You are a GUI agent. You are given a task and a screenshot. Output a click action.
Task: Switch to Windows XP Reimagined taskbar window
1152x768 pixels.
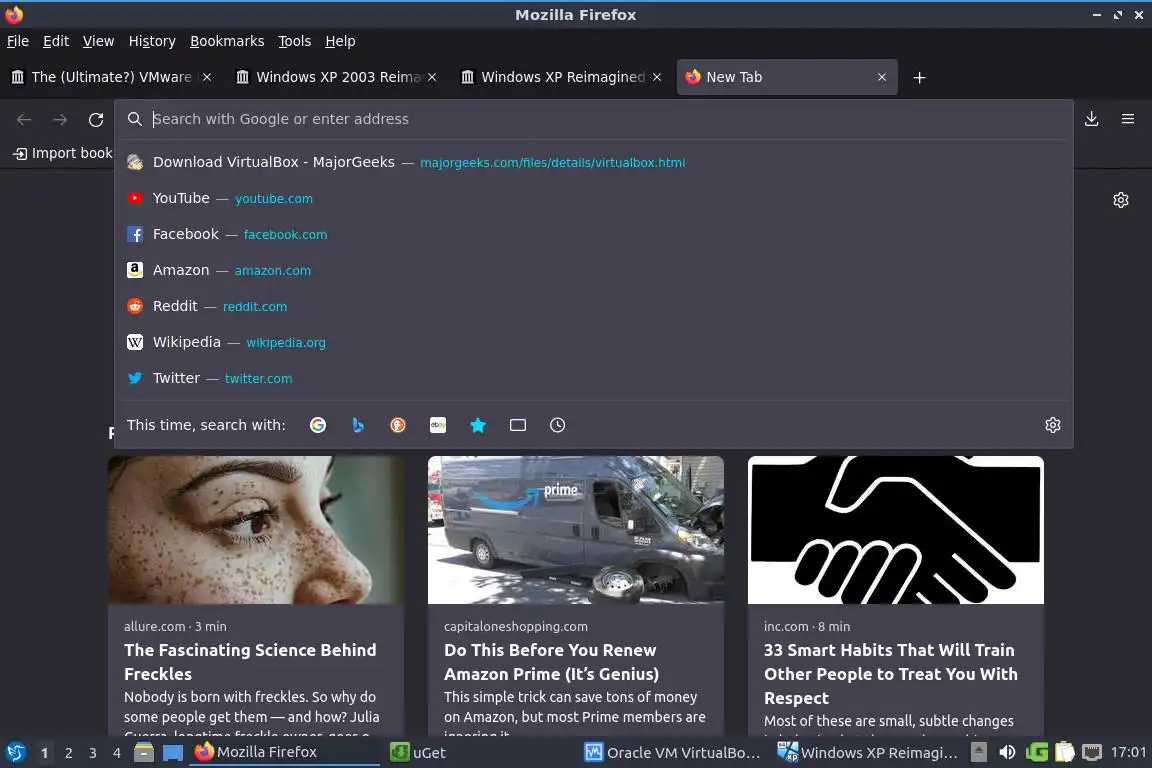click(868, 753)
